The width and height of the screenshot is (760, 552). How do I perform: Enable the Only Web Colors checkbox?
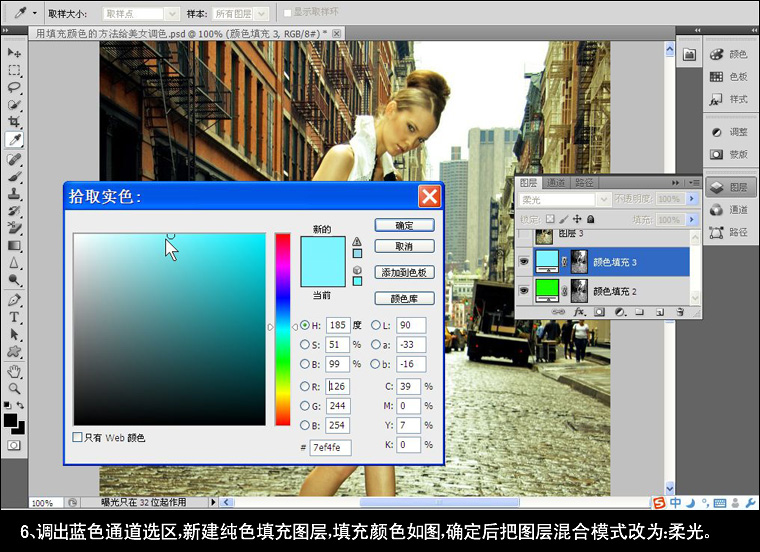(77, 437)
